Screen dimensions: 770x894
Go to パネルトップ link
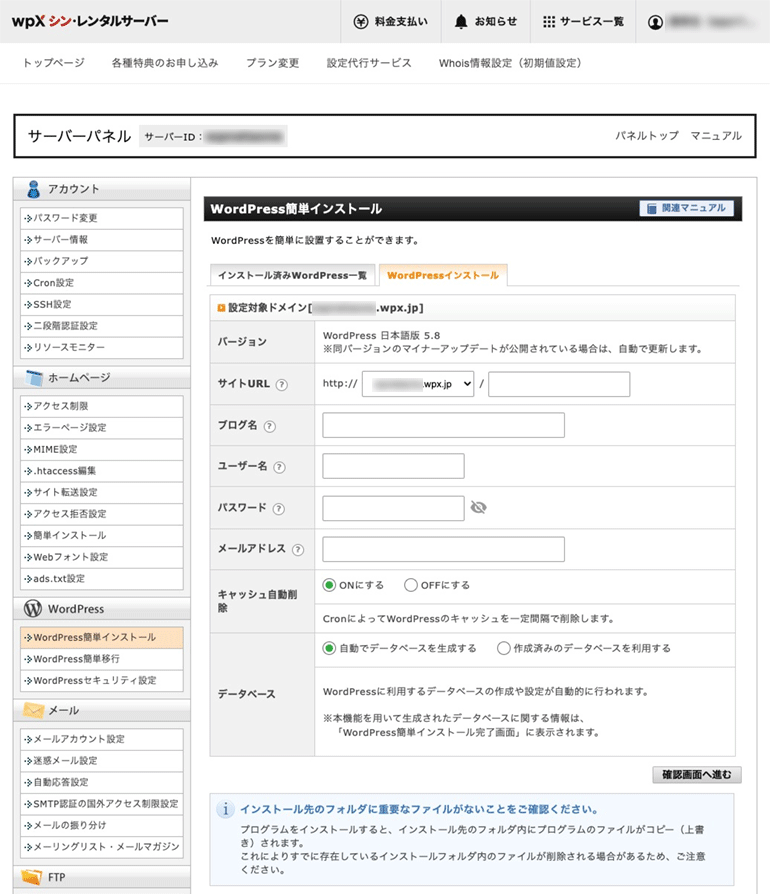[x=647, y=136]
